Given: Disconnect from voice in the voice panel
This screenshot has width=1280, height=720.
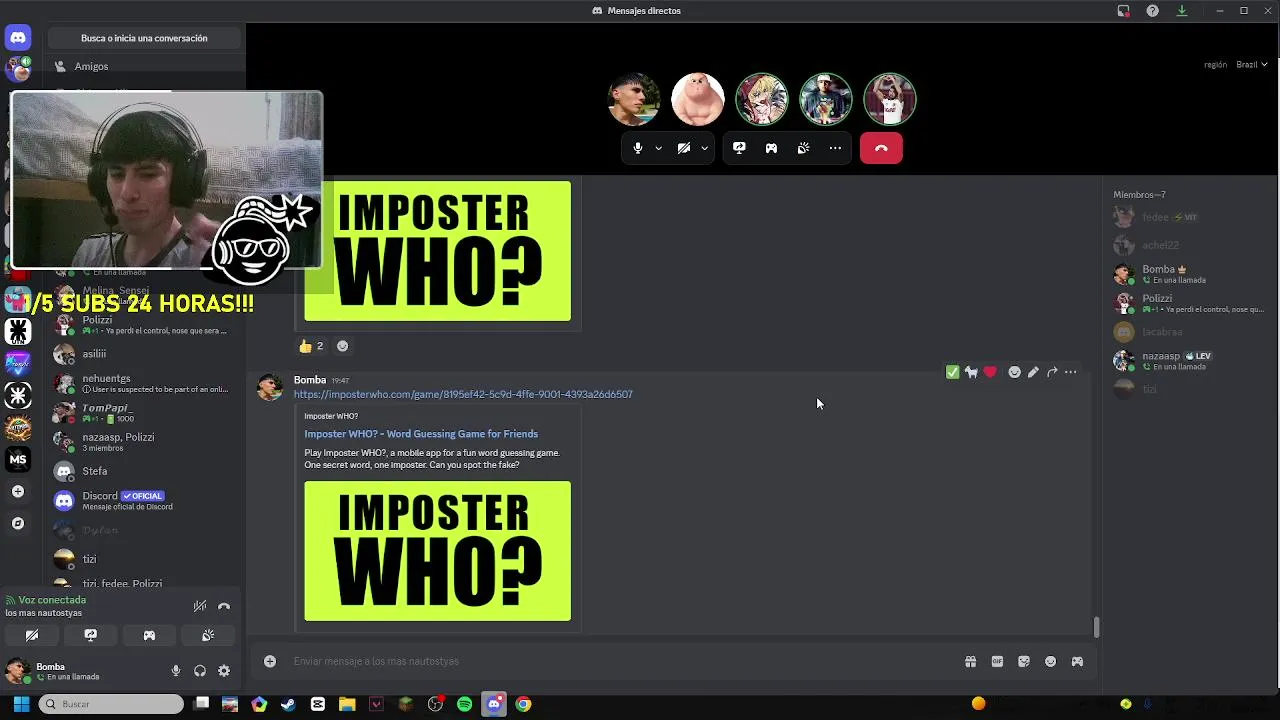Looking at the screenshot, I should coord(224,606).
